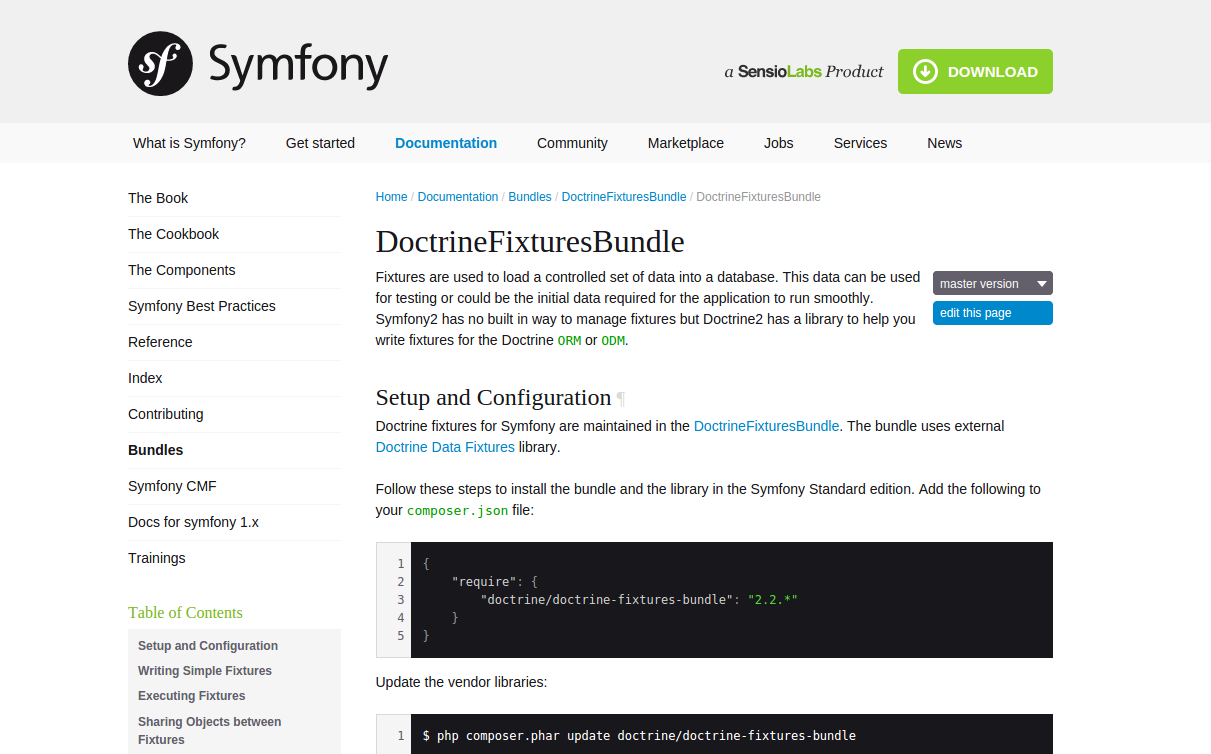Open the Trainings sidebar link
The height and width of the screenshot is (754, 1211).
click(x=156, y=558)
